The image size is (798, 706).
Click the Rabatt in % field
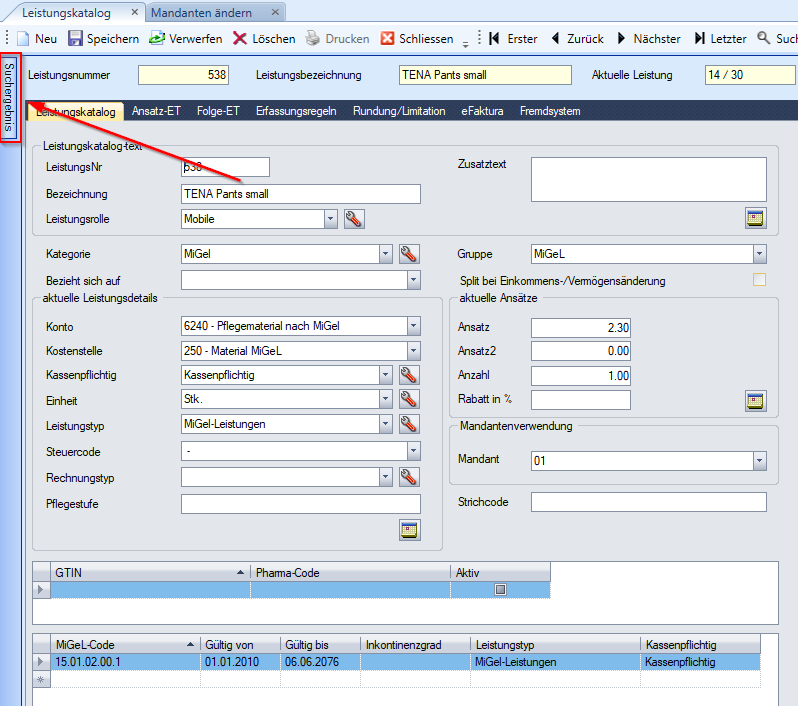[x=581, y=400]
